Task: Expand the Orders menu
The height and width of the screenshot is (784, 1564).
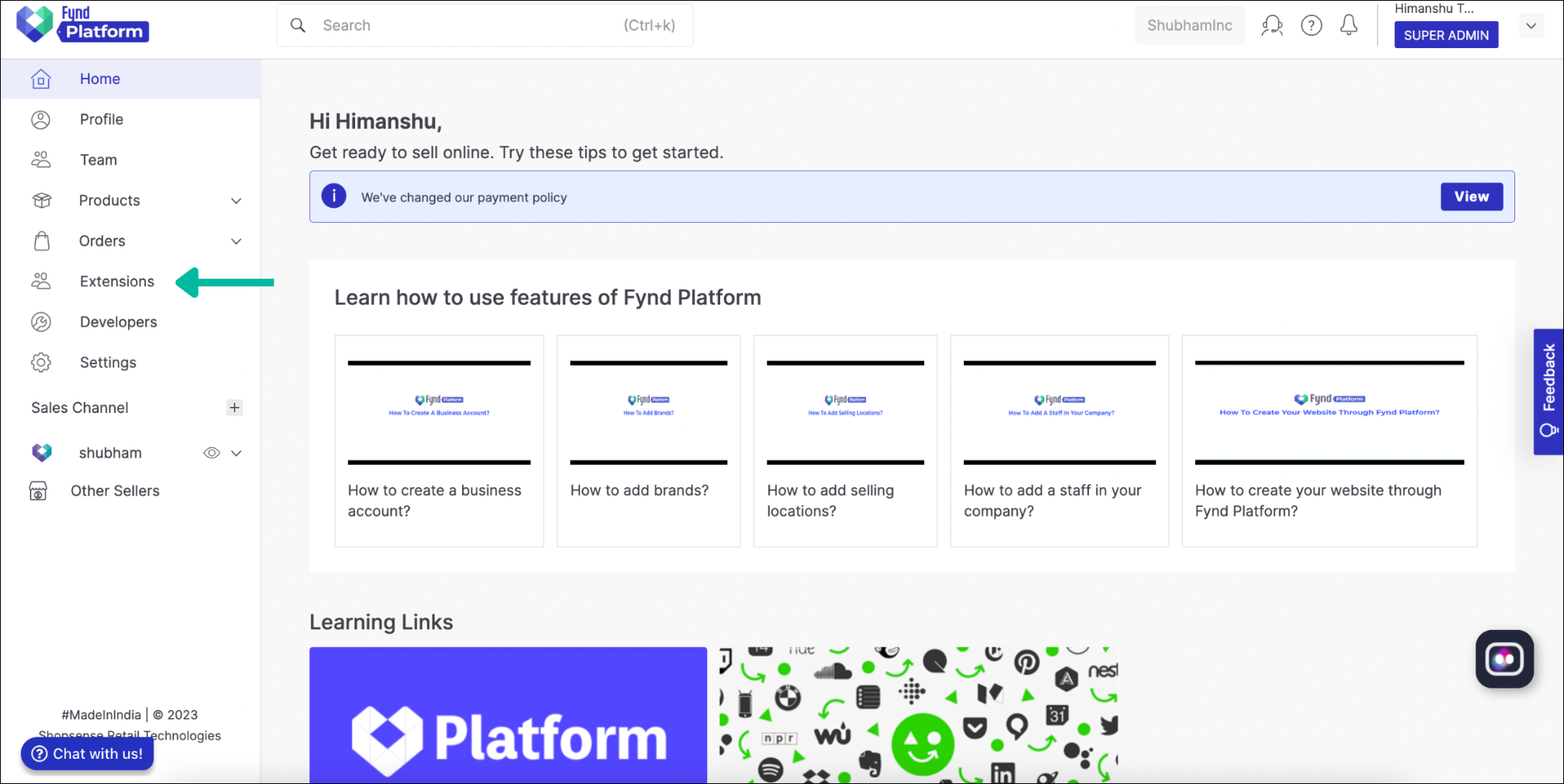Action: click(x=235, y=240)
